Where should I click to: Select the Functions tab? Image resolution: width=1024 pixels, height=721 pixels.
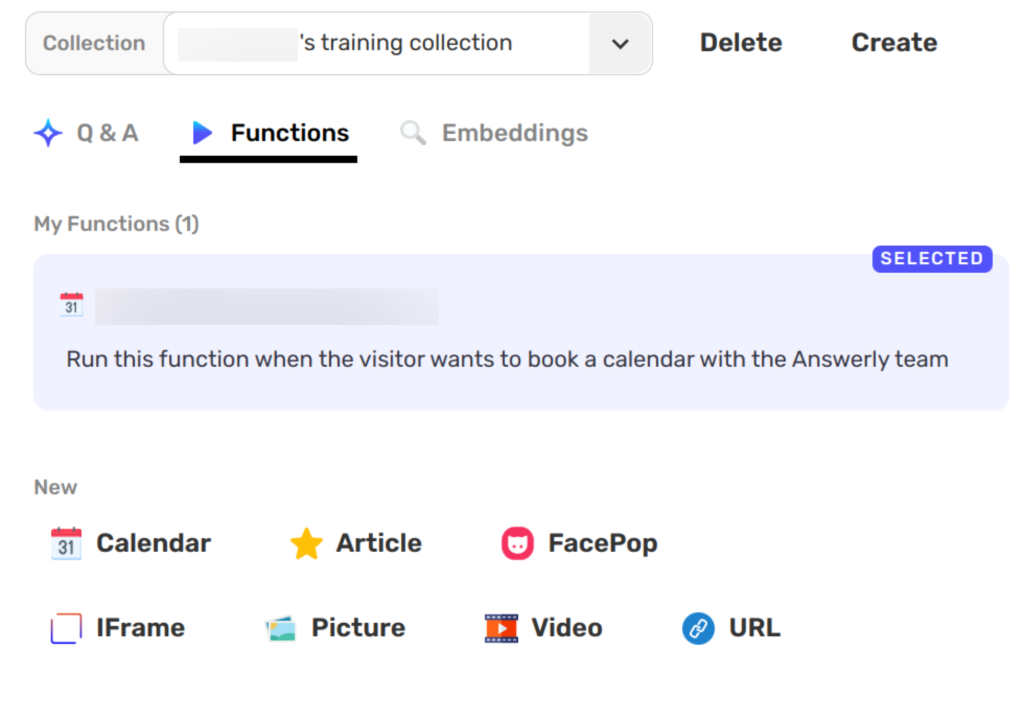click(289, 133)
